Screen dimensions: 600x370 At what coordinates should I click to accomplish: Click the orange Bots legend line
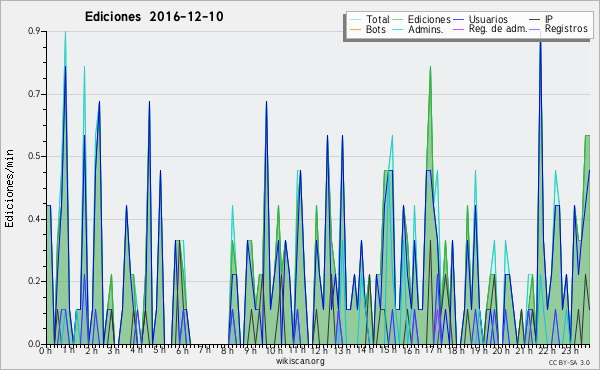pyautogui.click(x=355, y=29)
